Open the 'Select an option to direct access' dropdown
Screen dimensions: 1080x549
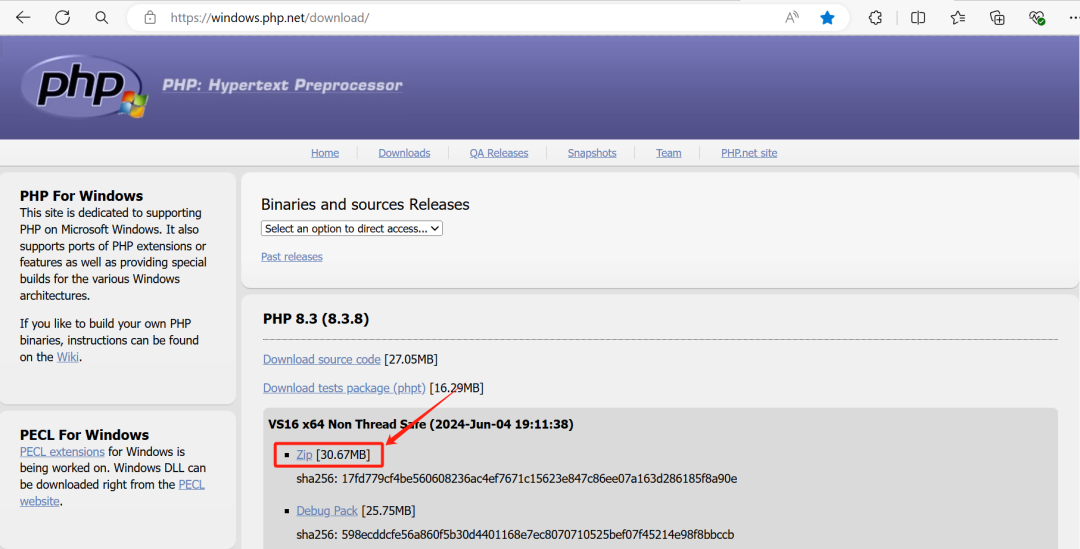coord(352,229)
